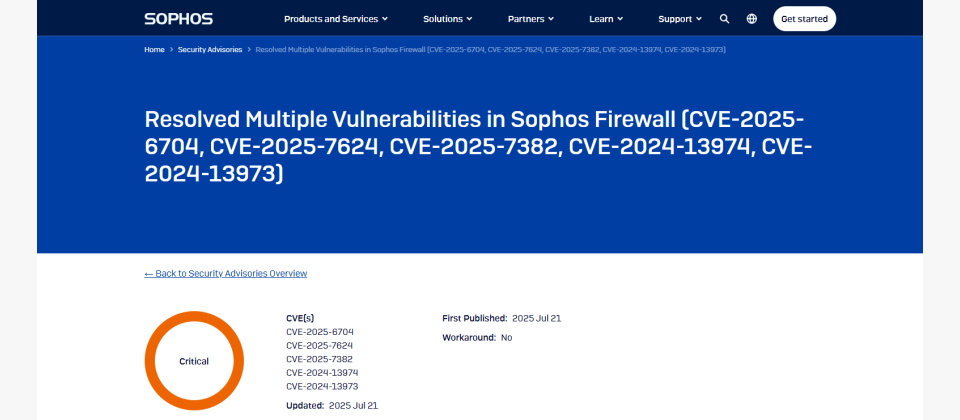
Task: Go to Home breadcrumb
Action: [154, 50]
